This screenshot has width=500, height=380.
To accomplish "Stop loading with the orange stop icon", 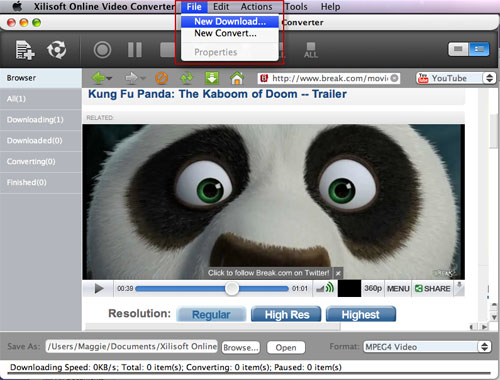I will click(x=162, y=78).
